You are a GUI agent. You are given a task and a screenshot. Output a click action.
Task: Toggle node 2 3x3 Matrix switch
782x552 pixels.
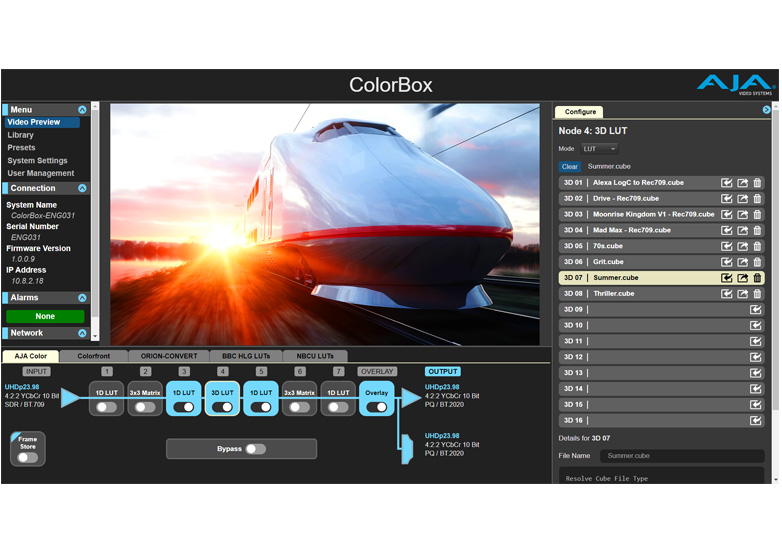pyautogui.click(x=145, y=407)
